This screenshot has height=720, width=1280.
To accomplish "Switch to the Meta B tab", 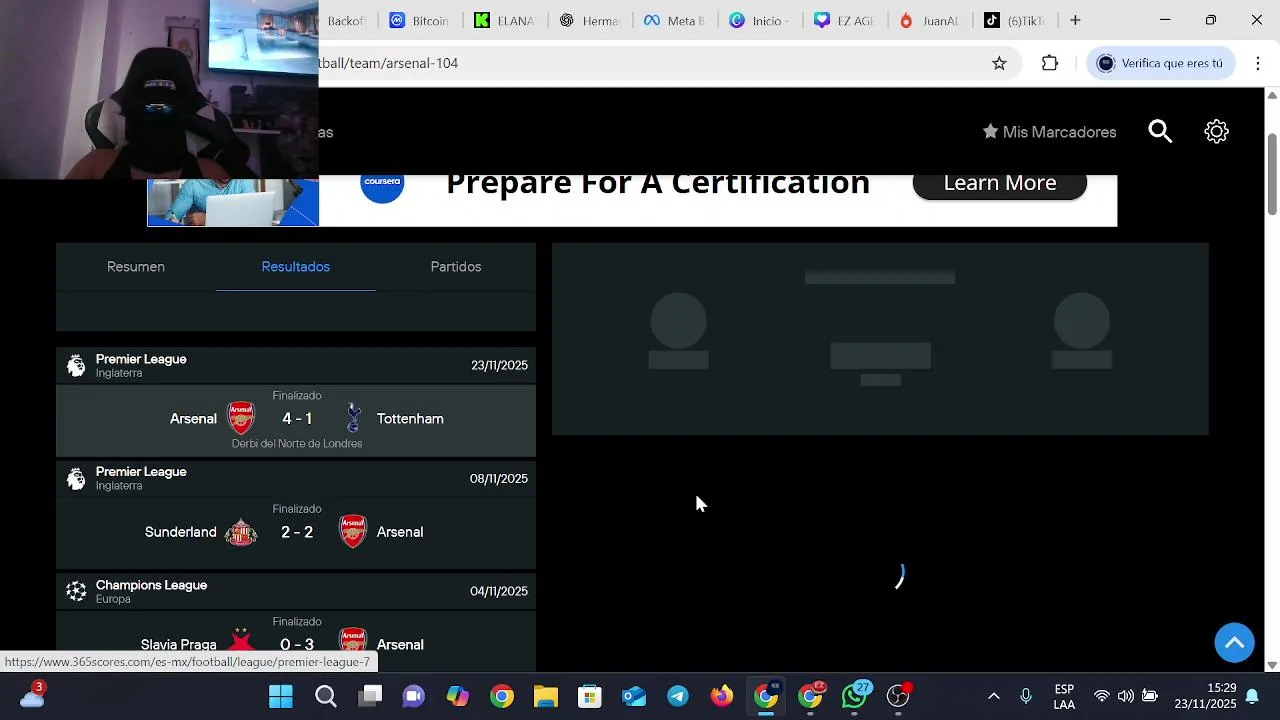I will tap(676, 20).
